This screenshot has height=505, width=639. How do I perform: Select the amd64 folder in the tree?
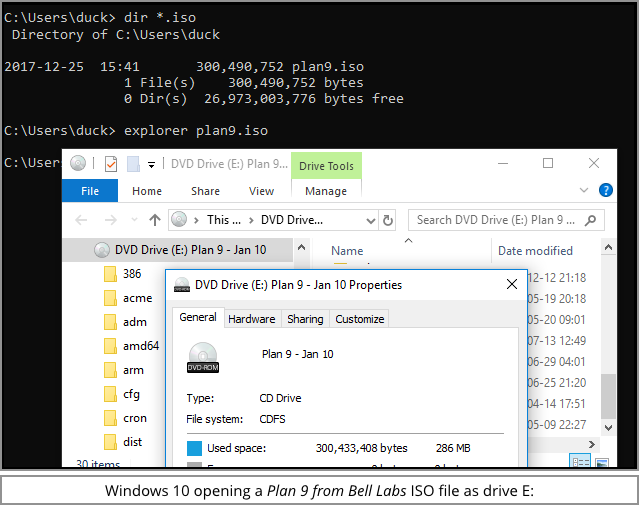coord(141,346)
